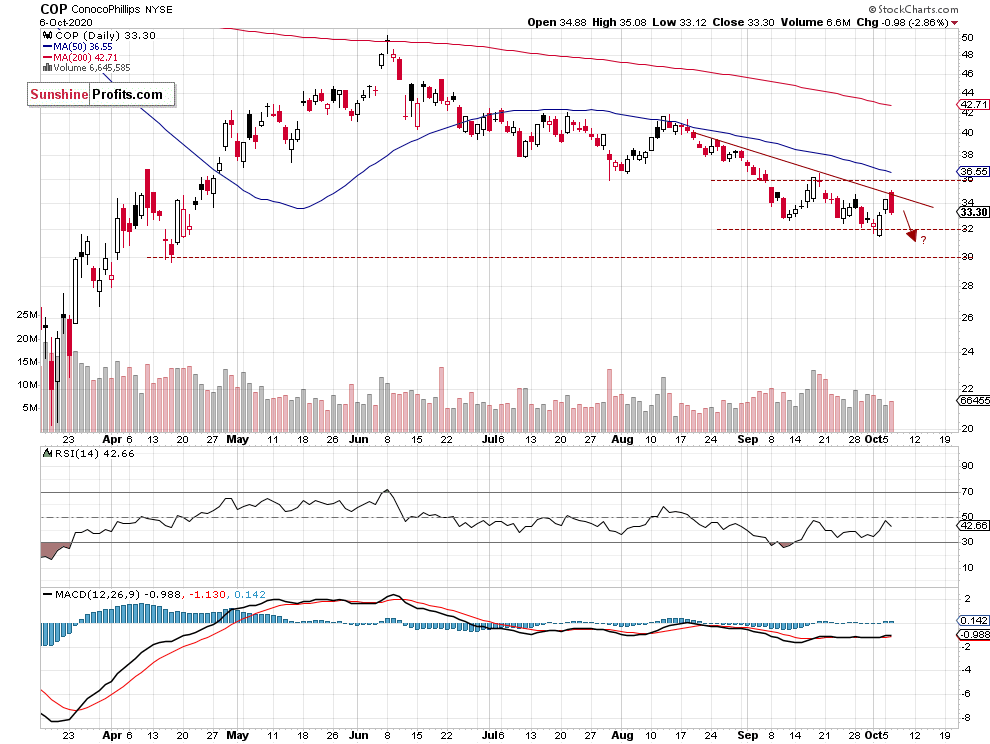Click the Volume 6.6M header value
The height and width of the screenshot is (744, 990).
pyautogui.click(x=816, y=22)
